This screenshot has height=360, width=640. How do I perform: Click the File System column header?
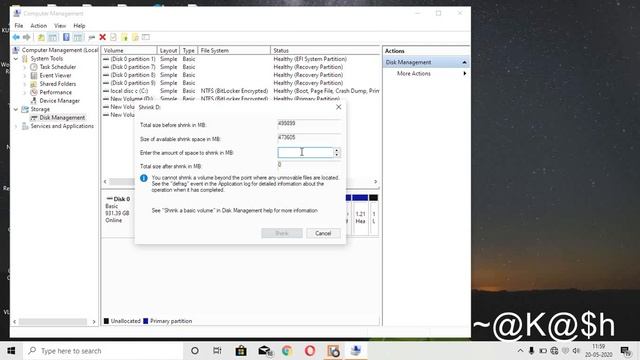click(x=234, y=51)
